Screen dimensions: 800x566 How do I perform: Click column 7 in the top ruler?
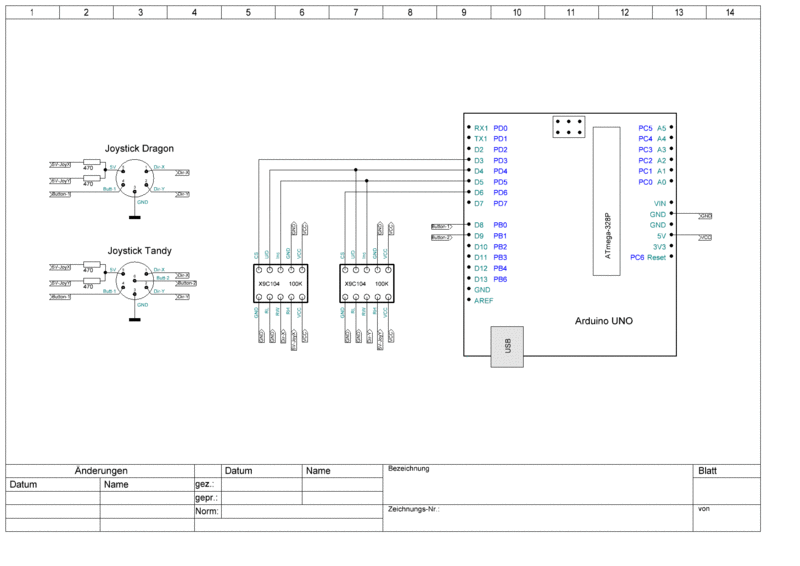356,12
